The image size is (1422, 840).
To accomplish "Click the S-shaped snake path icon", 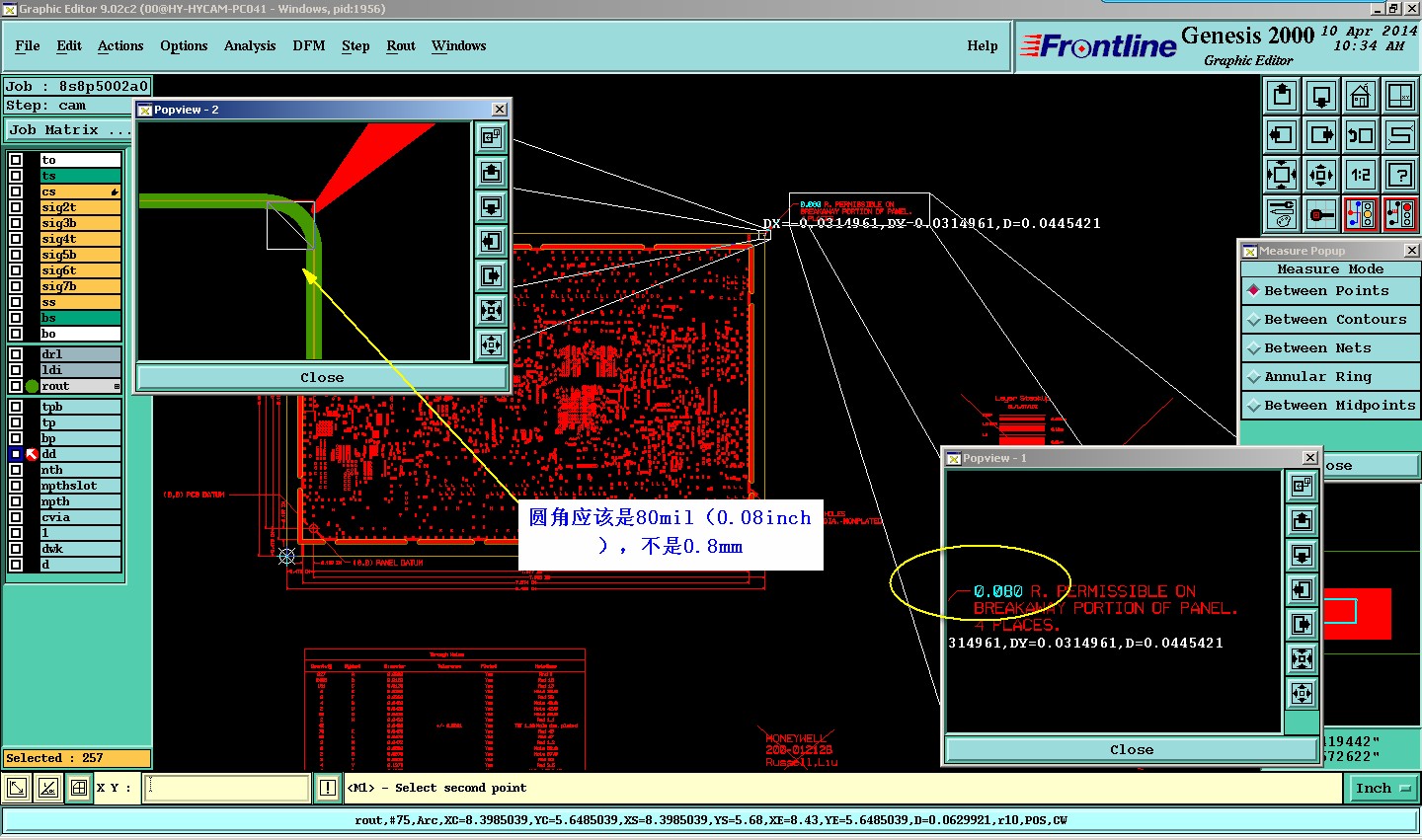I will pos(1400,135).
